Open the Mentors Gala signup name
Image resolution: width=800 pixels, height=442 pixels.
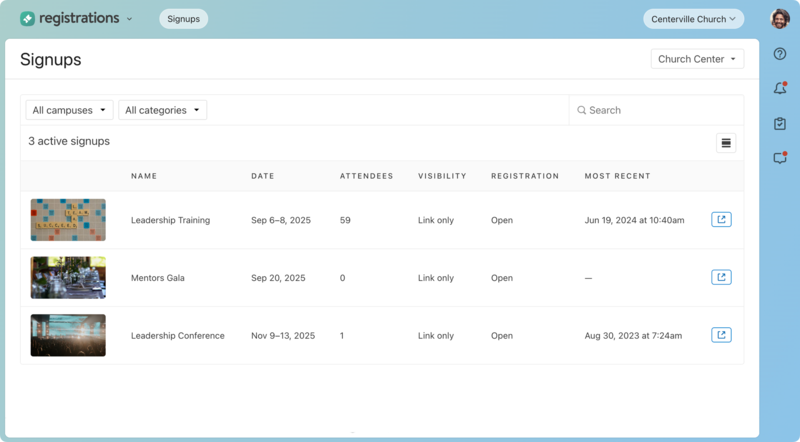(x=158, y=278)
